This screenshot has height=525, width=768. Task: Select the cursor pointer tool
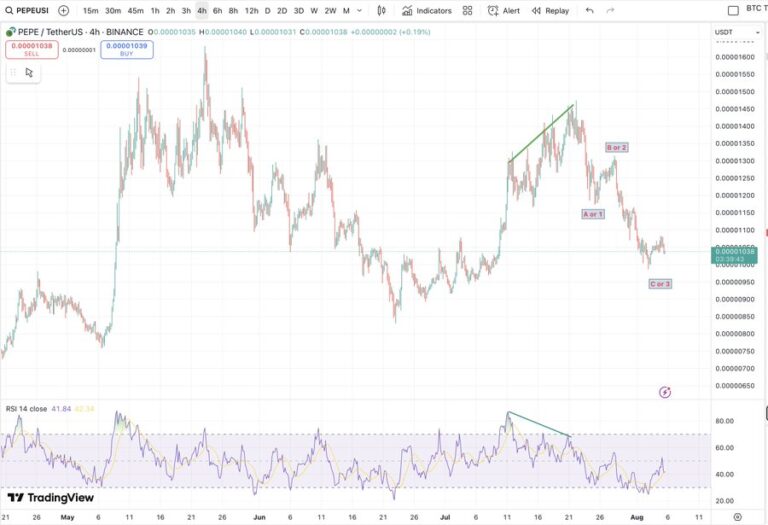(29, 72)
